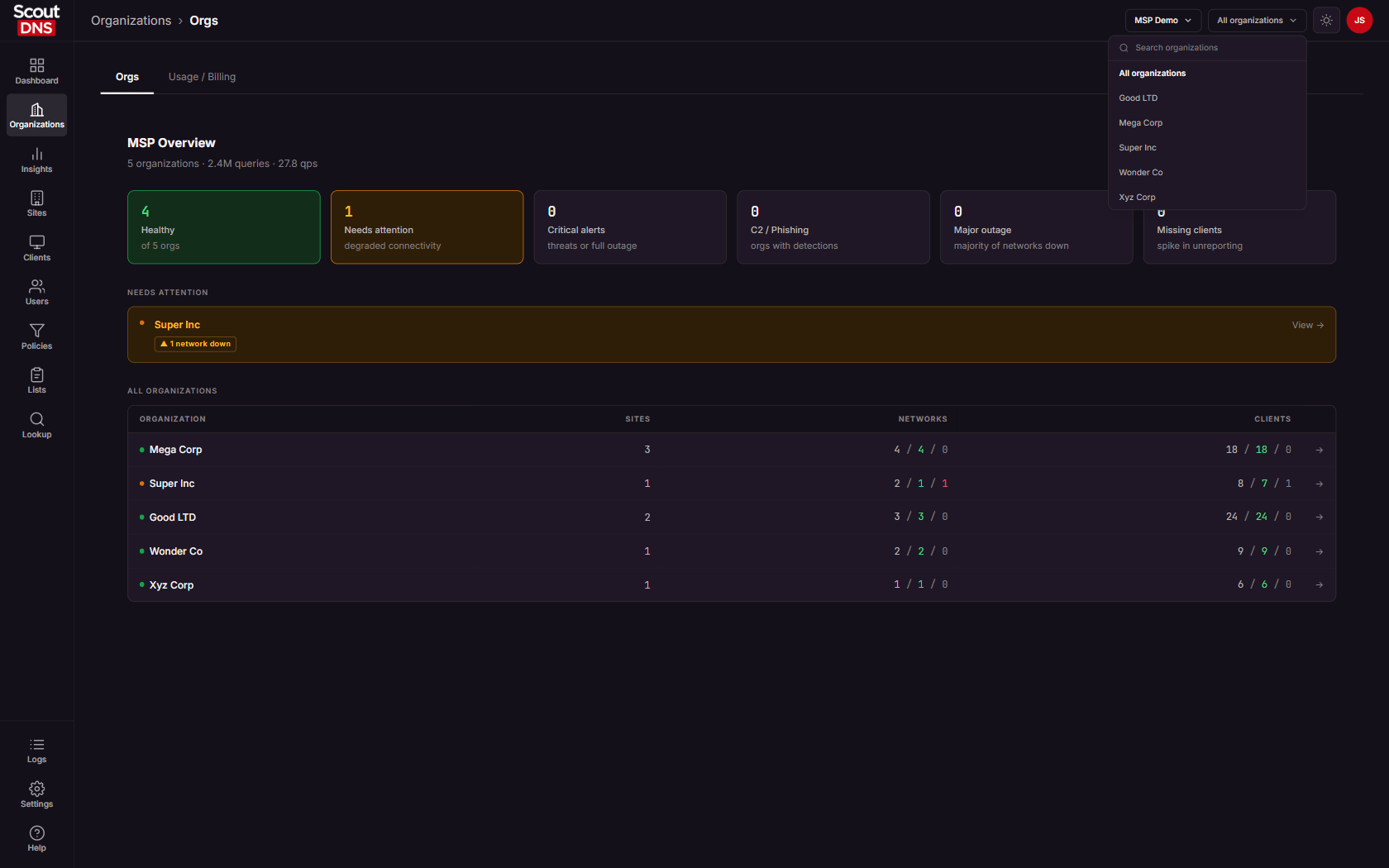Switch to the Usage / Billing tab
The width and height of the screenshot is (1389, 868).
click(x=202, y=77)
